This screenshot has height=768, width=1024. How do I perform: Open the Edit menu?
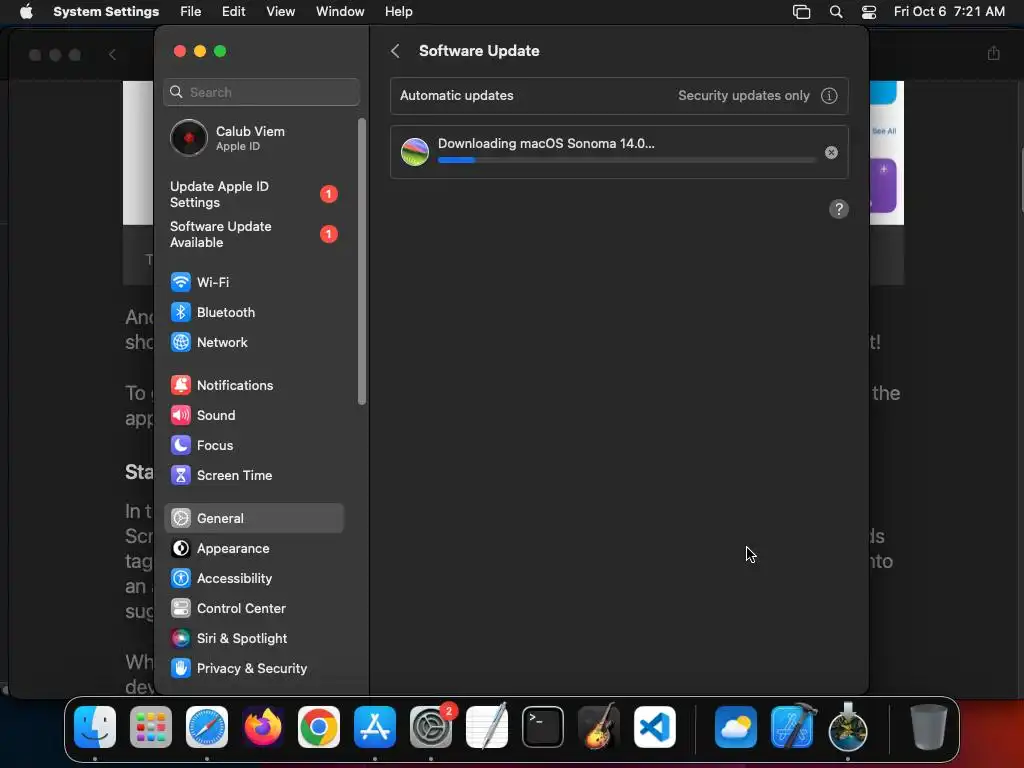pyautogui.click(x=233, y=12)
